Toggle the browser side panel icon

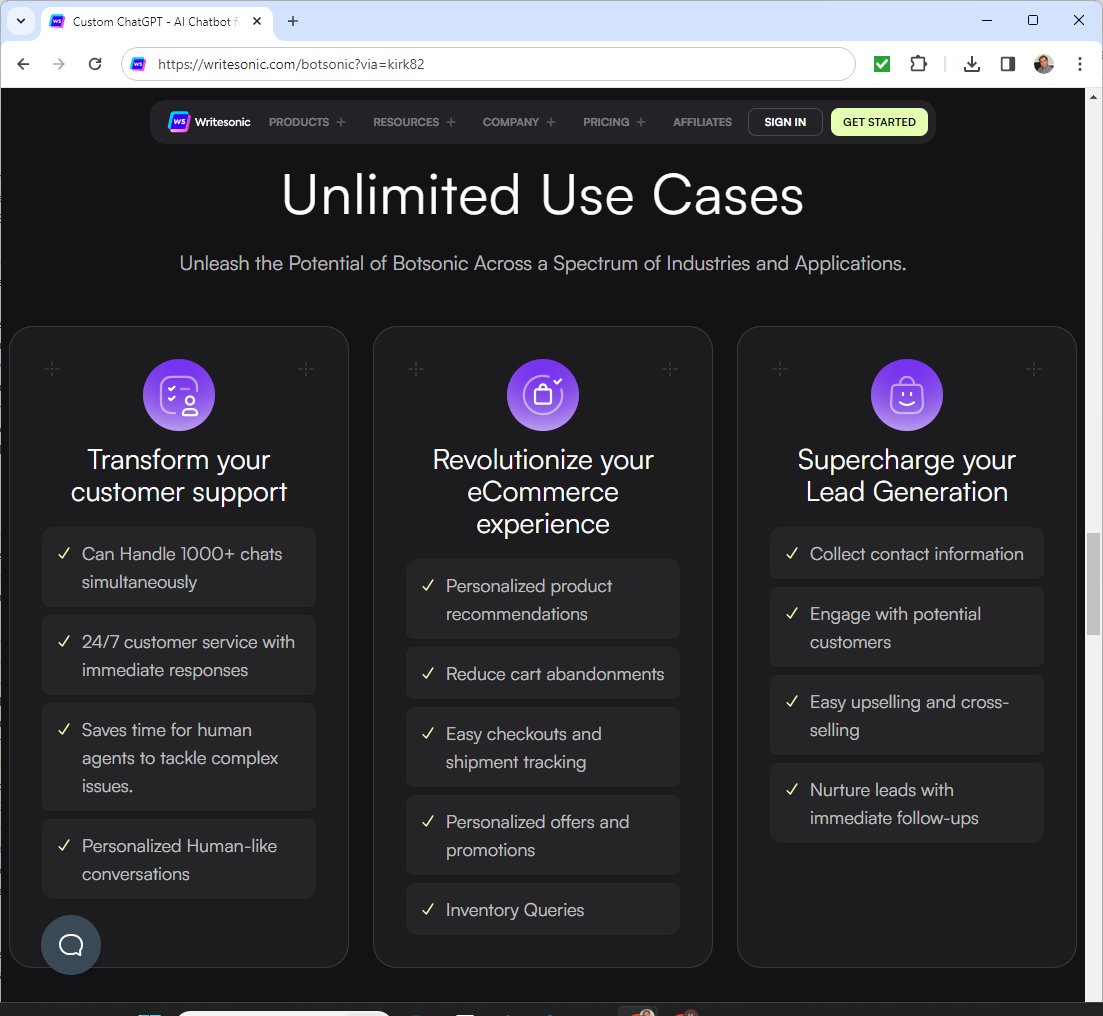[x=1007, y=64]
